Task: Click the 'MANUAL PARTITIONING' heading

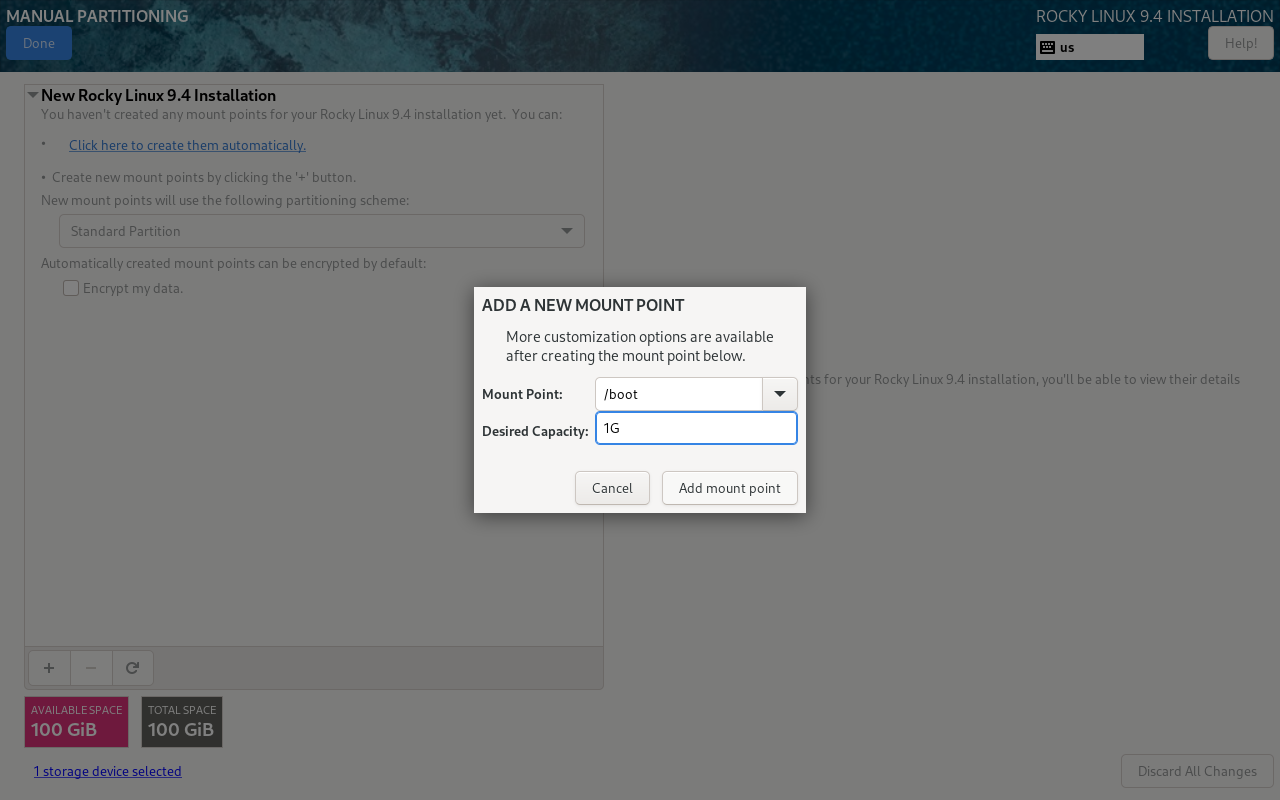Action: point(97,16)
